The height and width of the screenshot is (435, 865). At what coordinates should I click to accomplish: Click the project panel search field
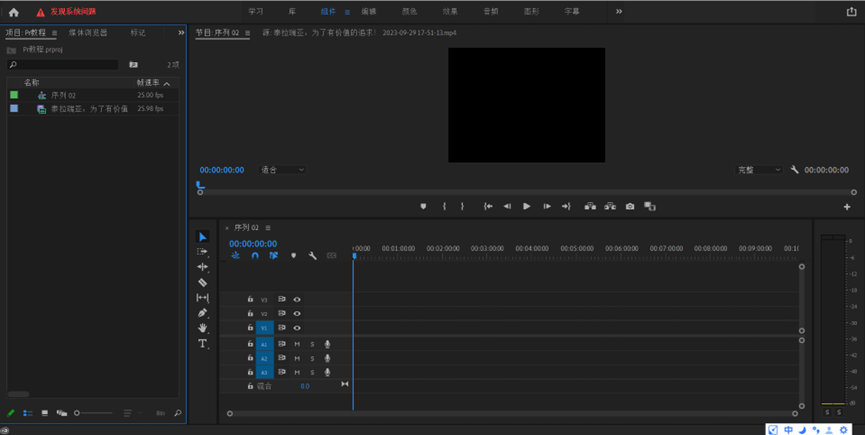click(65, 64)
